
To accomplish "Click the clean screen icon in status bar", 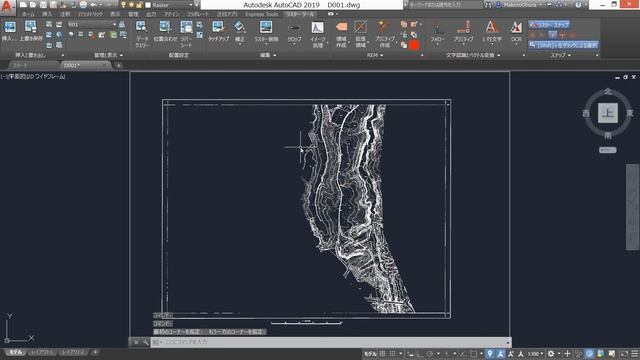I will point(624,354).
